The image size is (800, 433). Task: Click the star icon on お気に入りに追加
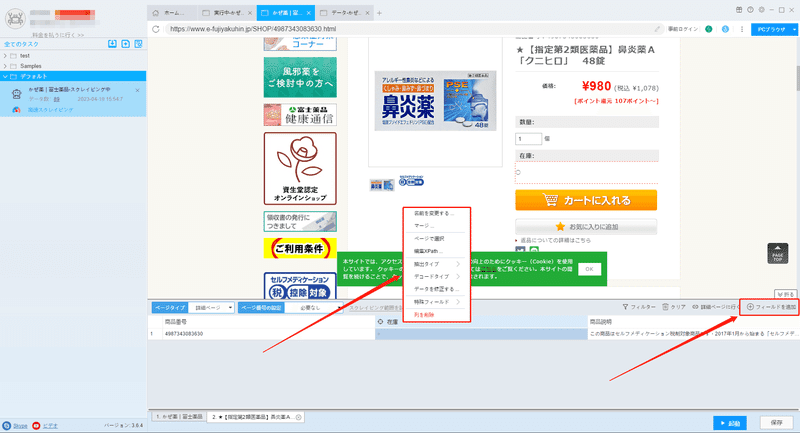pyautogui.click(x=560, y=226)
